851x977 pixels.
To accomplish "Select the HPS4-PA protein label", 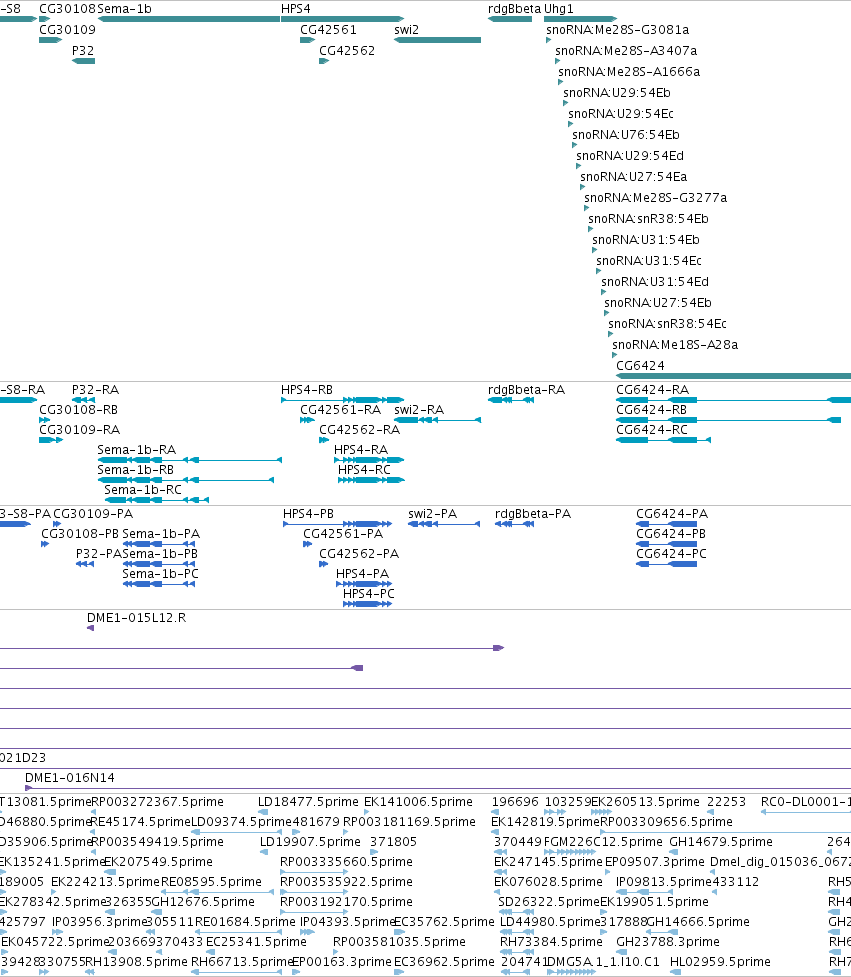I will [362, 573].
